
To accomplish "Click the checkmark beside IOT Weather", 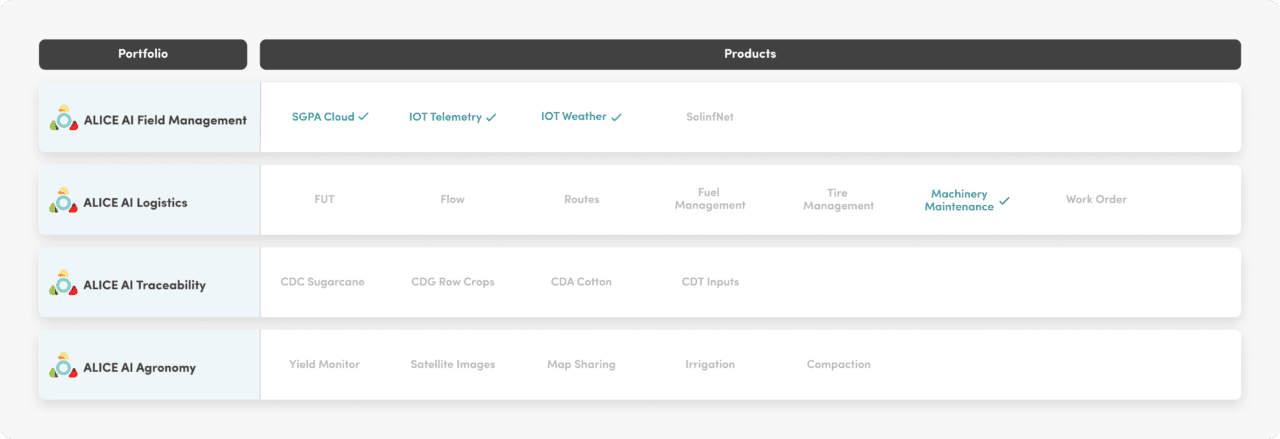I will pos(617,117).
